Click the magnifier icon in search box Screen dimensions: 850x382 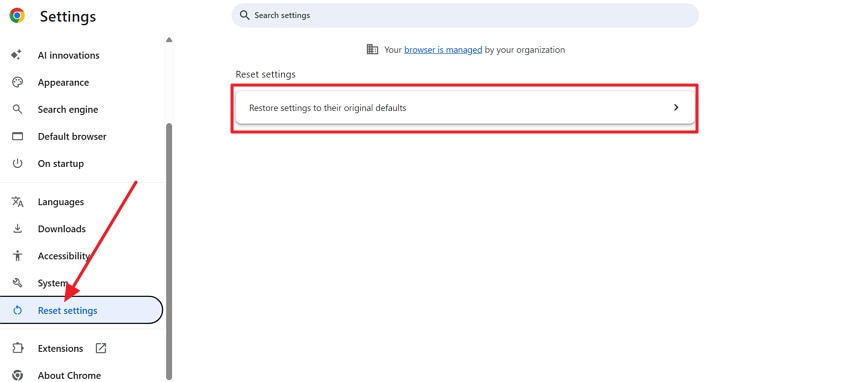click(x=244, y=15)
